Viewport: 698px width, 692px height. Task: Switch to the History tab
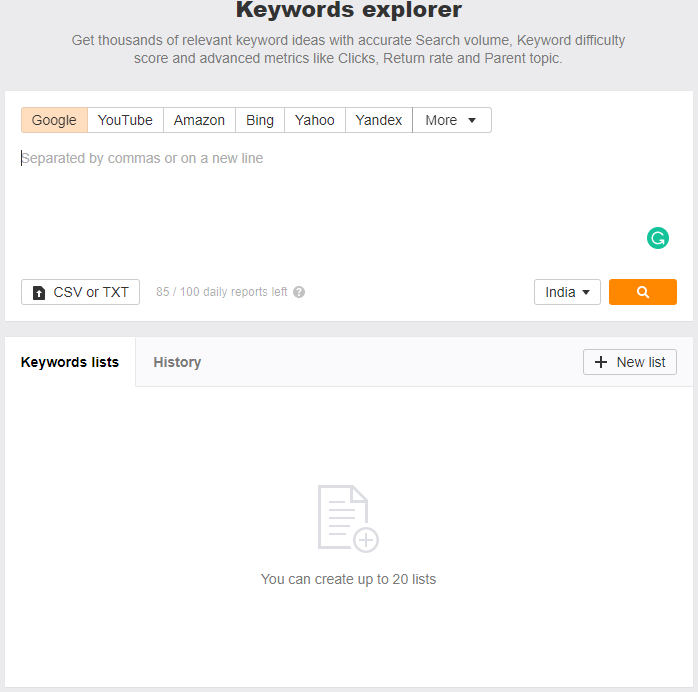(x=177, y=362)
